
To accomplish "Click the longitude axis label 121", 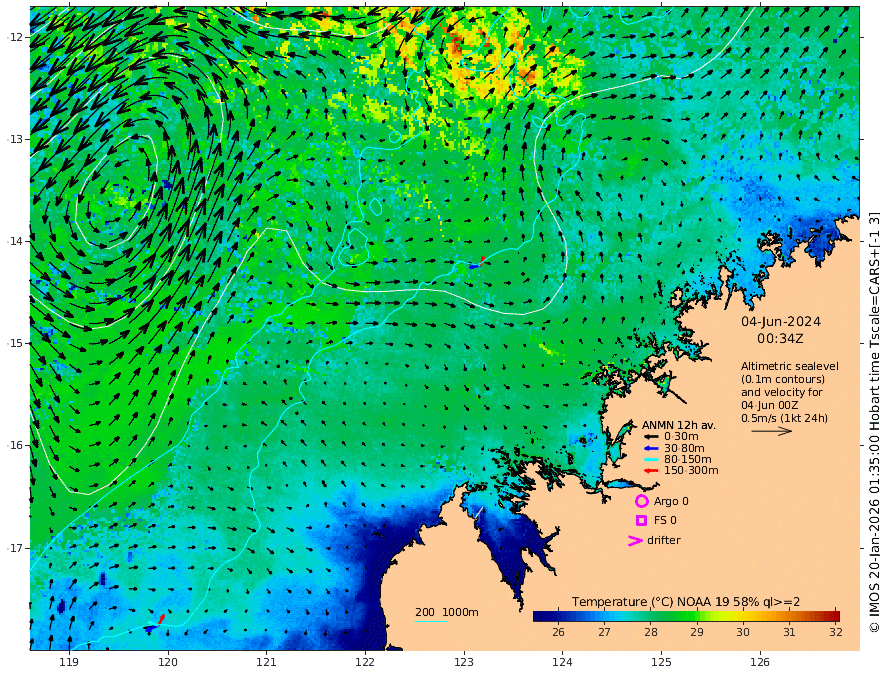I will click(x=267, y=663).
